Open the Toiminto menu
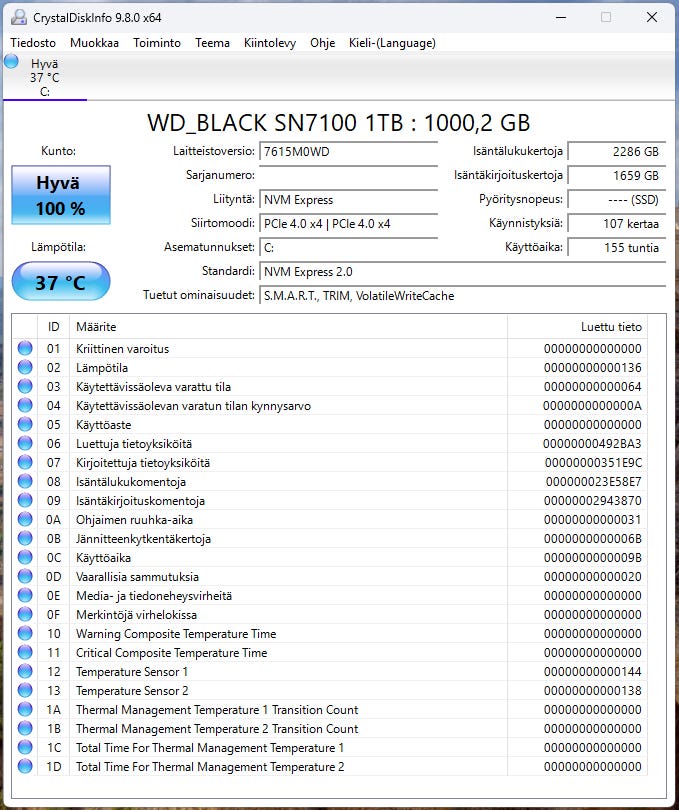This screenshot has width=679, height=810. (157, 43)
